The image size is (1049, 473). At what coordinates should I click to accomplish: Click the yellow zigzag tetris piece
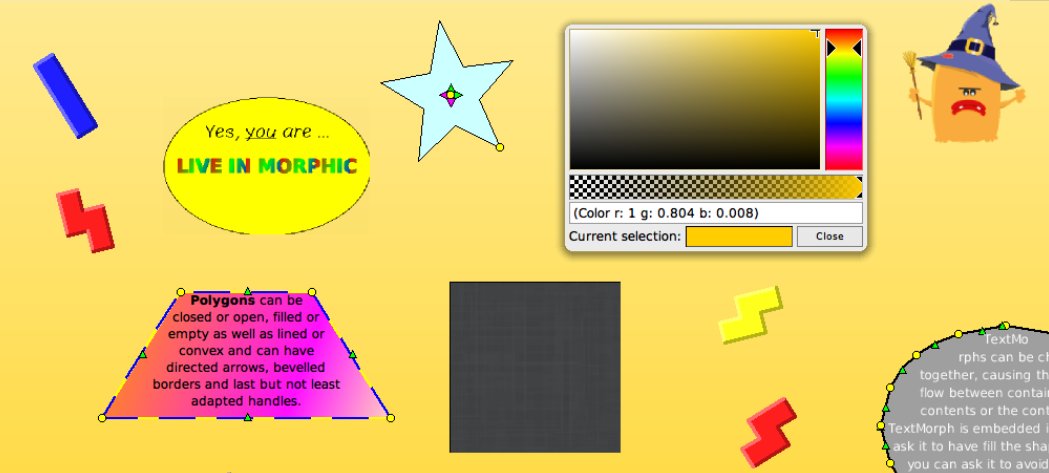point(750,314)
